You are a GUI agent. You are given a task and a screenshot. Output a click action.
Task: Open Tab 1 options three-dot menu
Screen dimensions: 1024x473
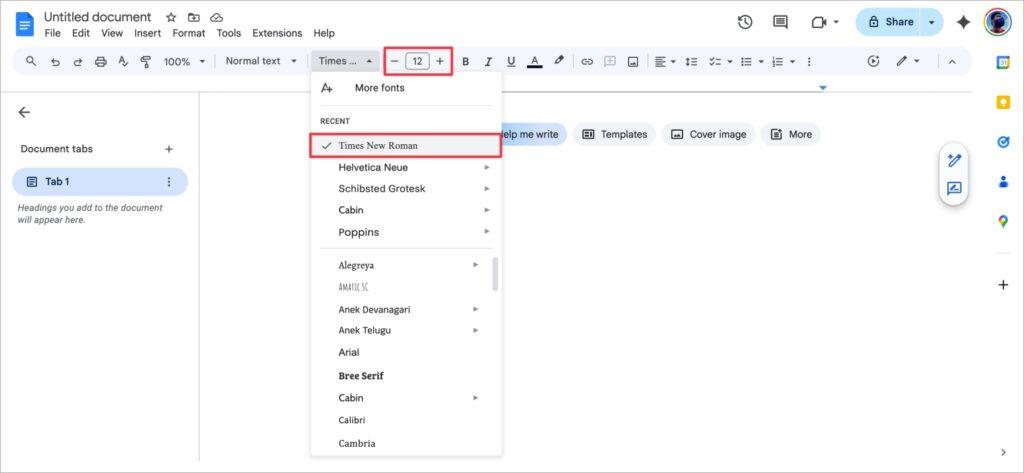point(169,182)
